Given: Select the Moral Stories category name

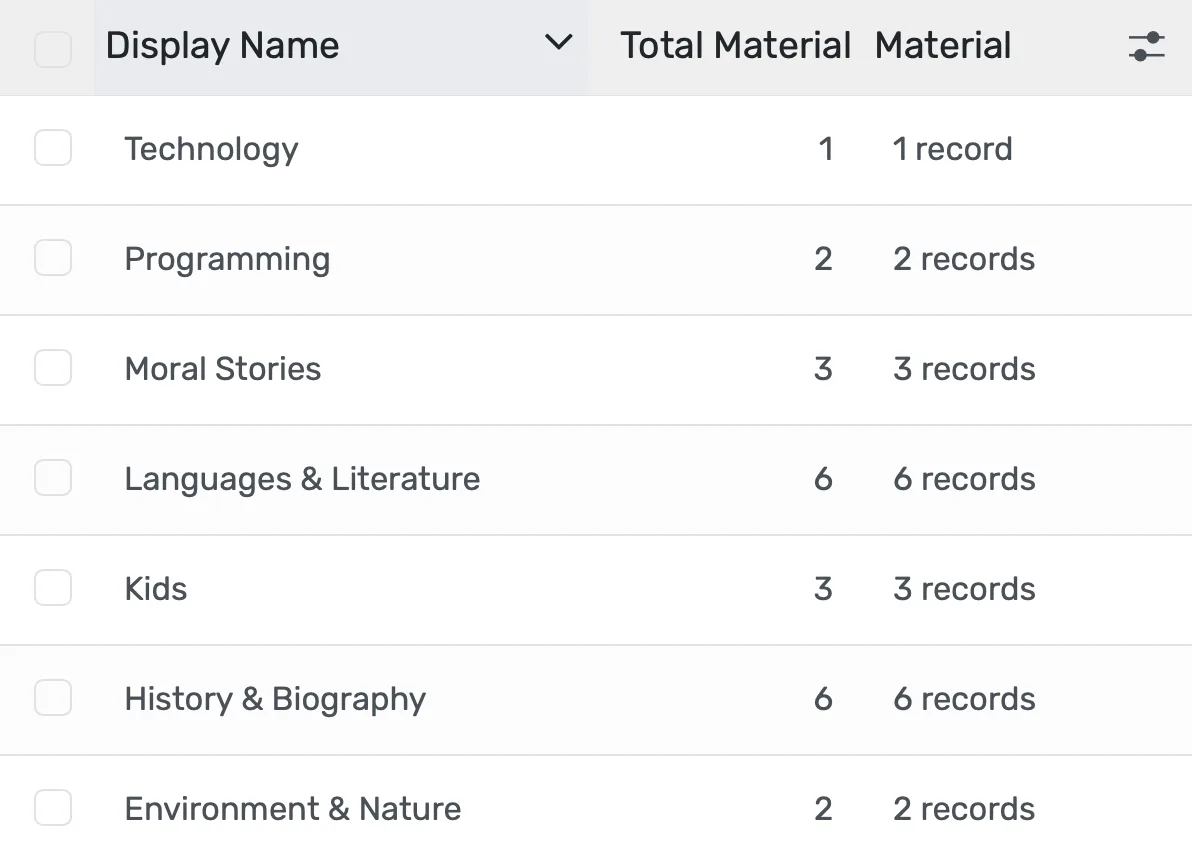Looking at the screenshot, I should point(222,368).
